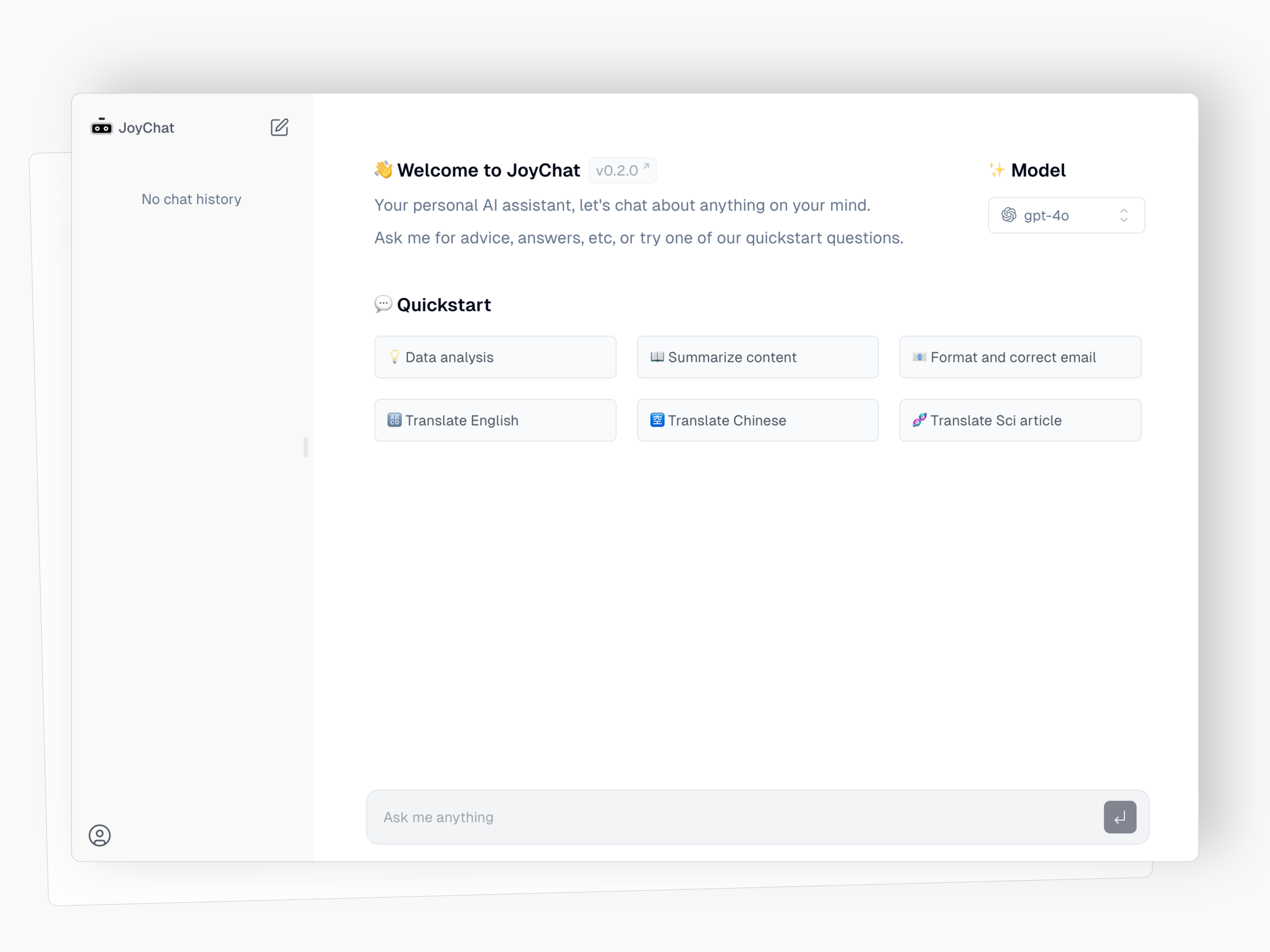Click the OpenAI logo in model selector
Image resolution: width=1270 pixels, height=952 pixels.
click(1009, 215)
